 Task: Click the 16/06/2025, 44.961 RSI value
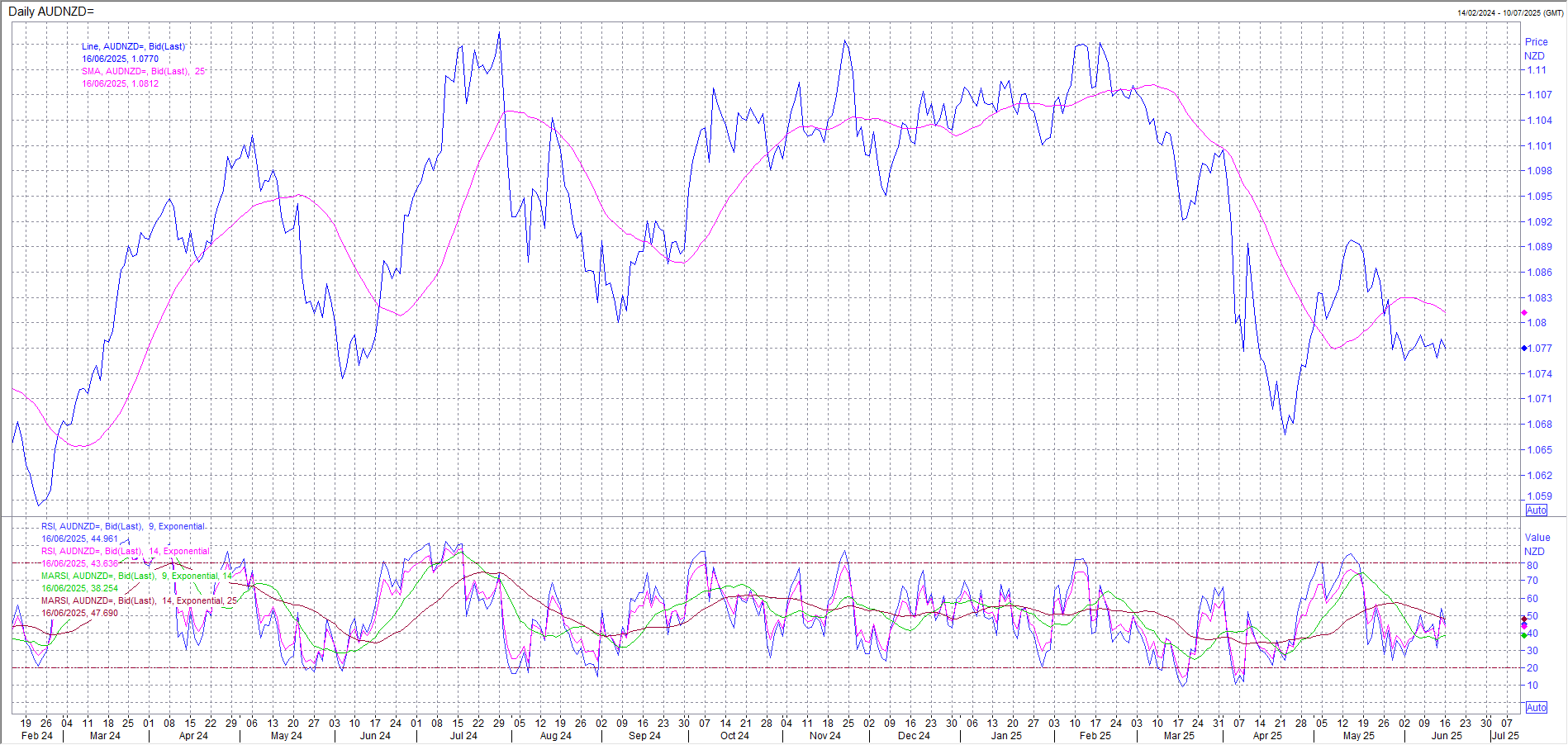(x=79, y=539)
